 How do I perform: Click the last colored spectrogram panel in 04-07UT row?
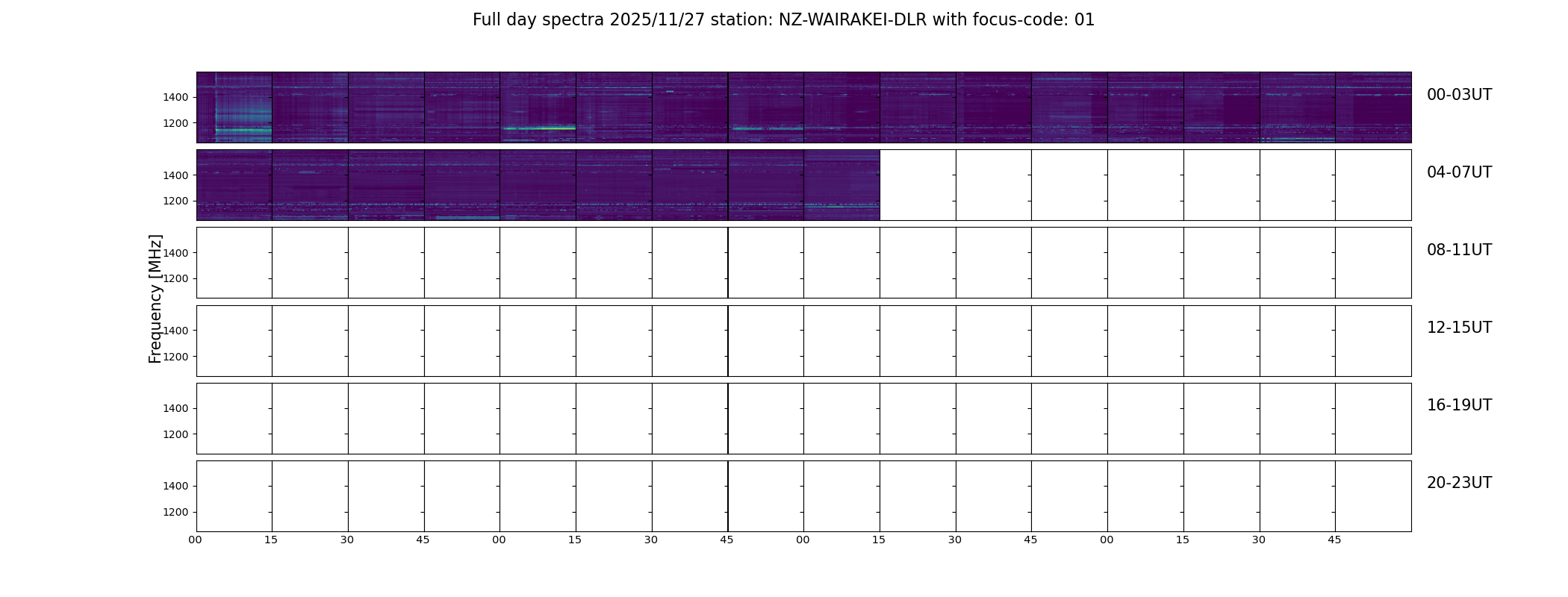pyautogui.click(x=841, y=185)
